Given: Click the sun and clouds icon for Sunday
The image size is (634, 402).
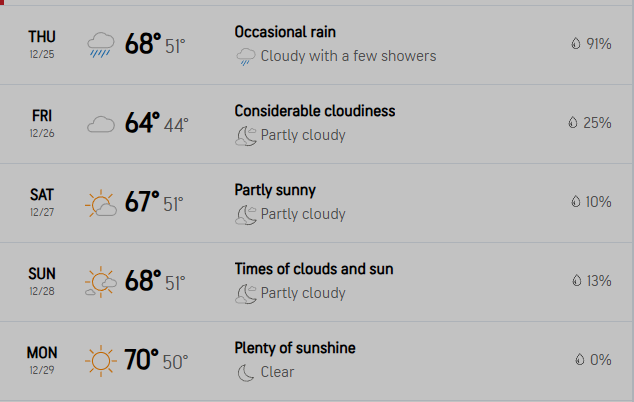Looking at the screenshot, I should 101,282.
